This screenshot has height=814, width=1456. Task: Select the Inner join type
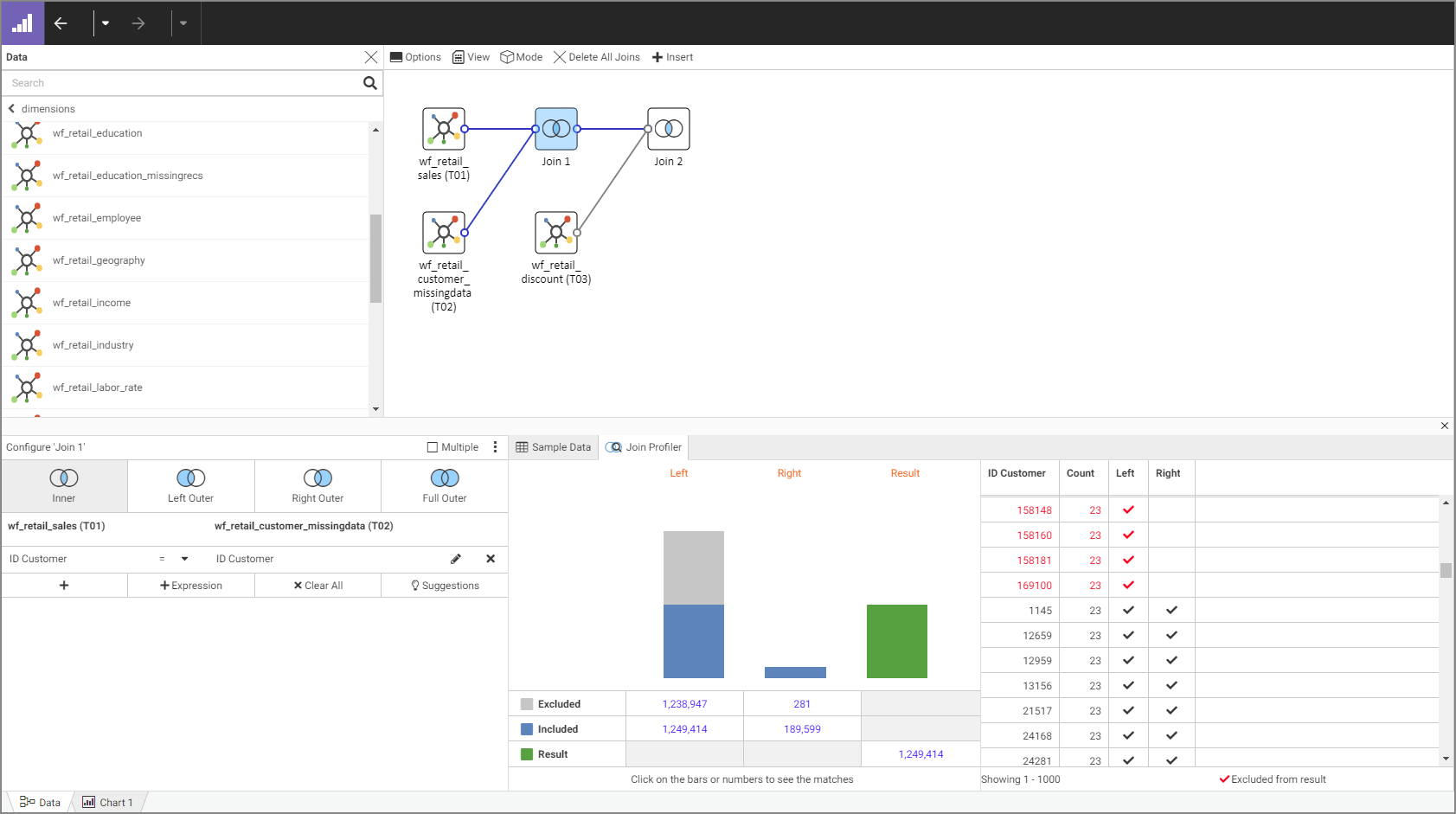(64, 484)
